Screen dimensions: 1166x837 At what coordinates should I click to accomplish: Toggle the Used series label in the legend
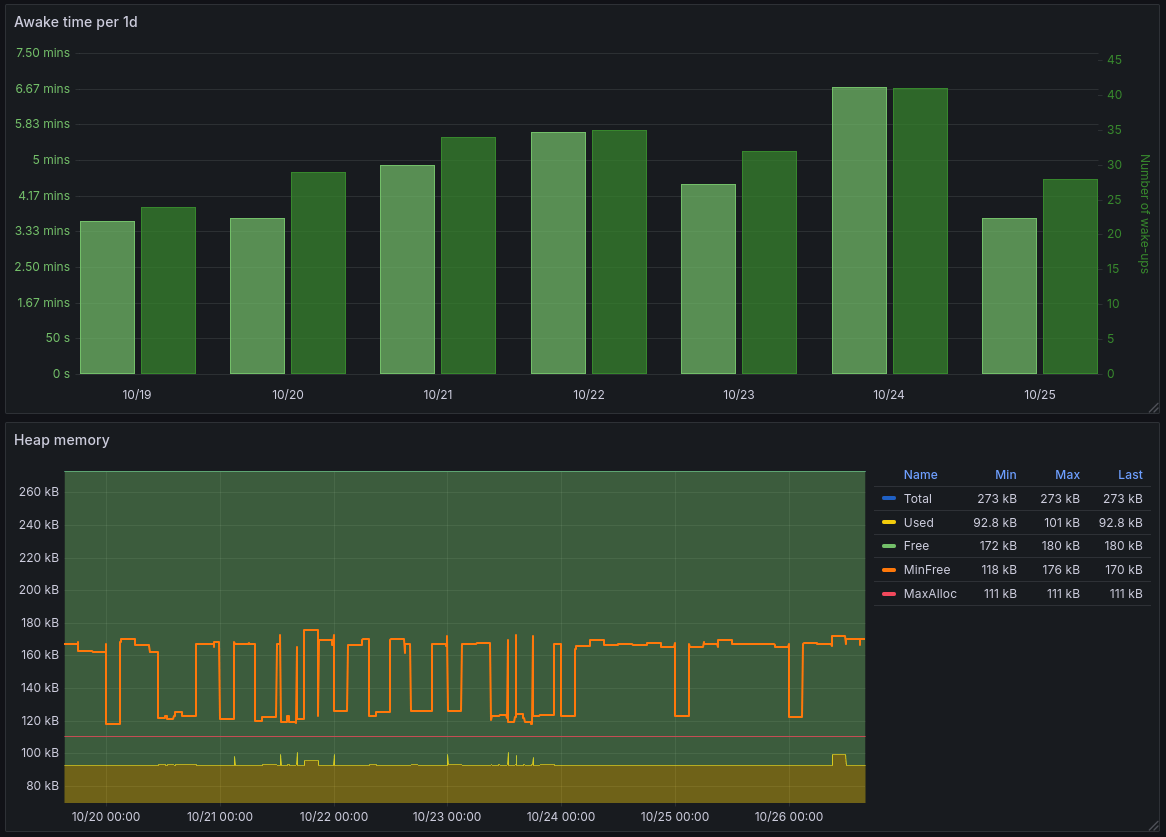pyautogui.click(x=918, y=523)
